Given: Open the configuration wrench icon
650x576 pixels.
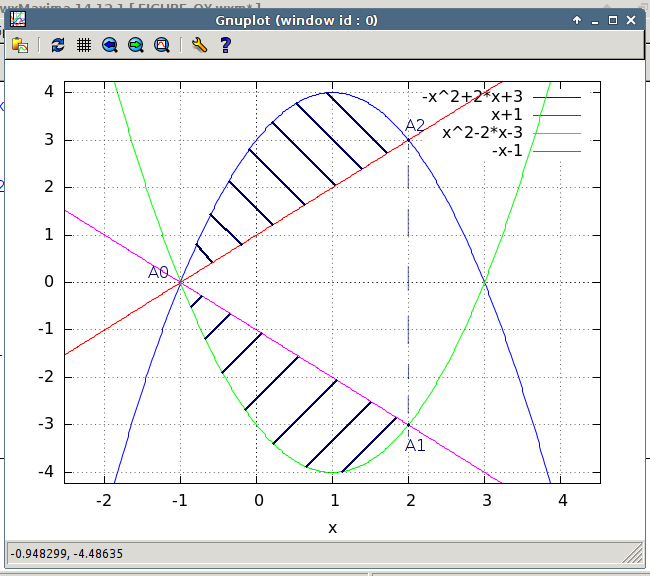Looking at the screenshot, I should (x=199, y=45).
